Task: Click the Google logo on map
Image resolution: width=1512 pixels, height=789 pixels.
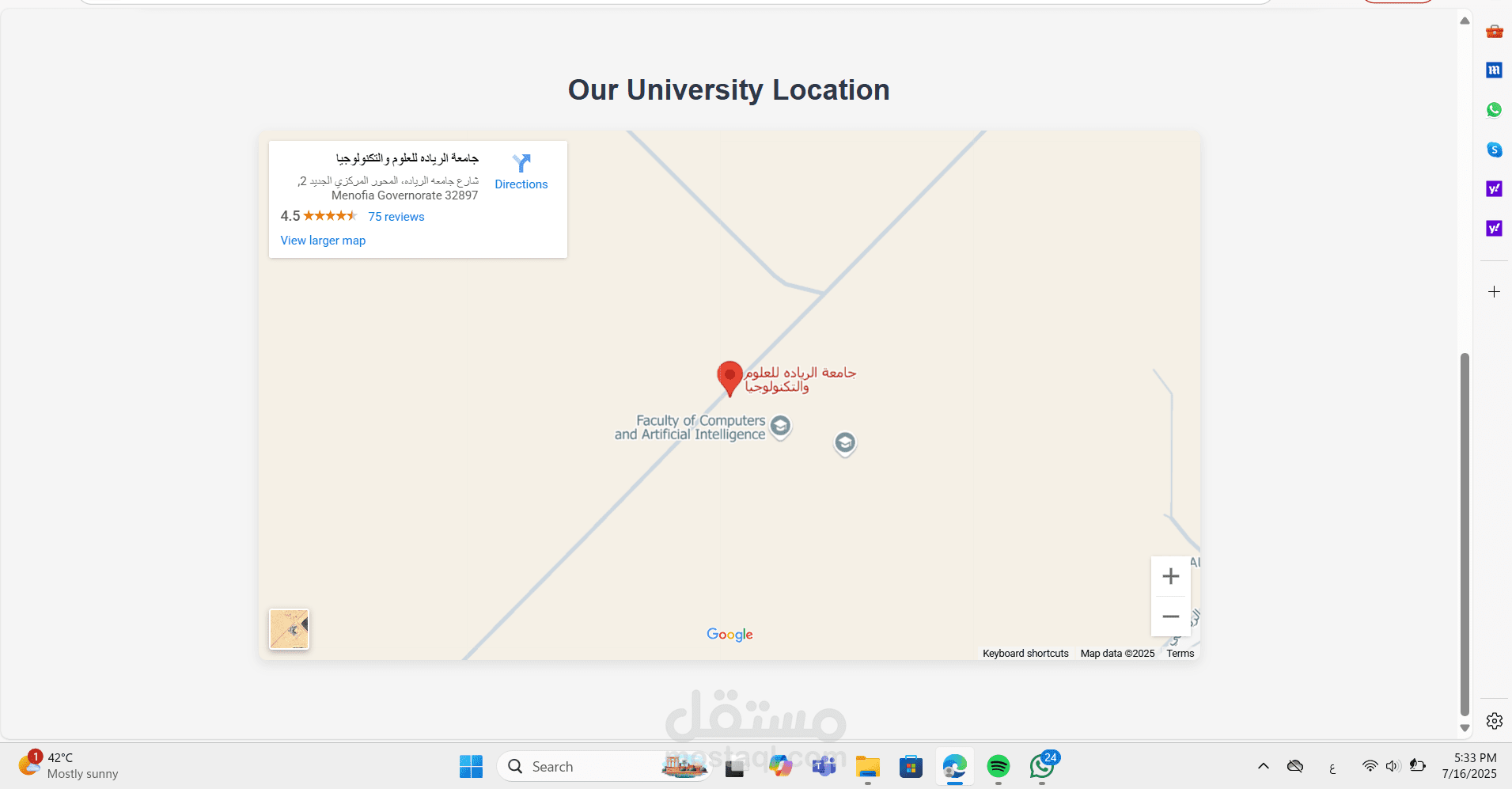Action: (x=729, y=635)
